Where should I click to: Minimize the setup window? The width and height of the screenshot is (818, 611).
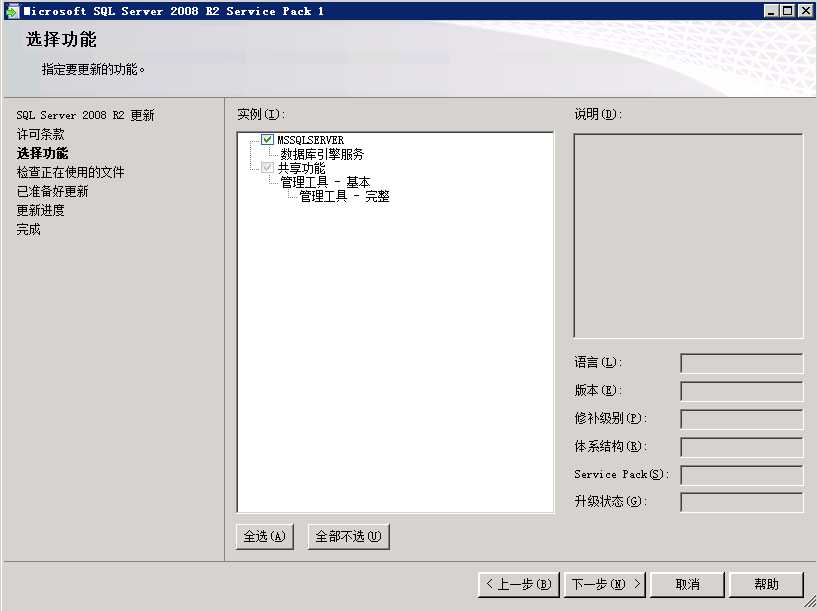click(x=771, y=11)
